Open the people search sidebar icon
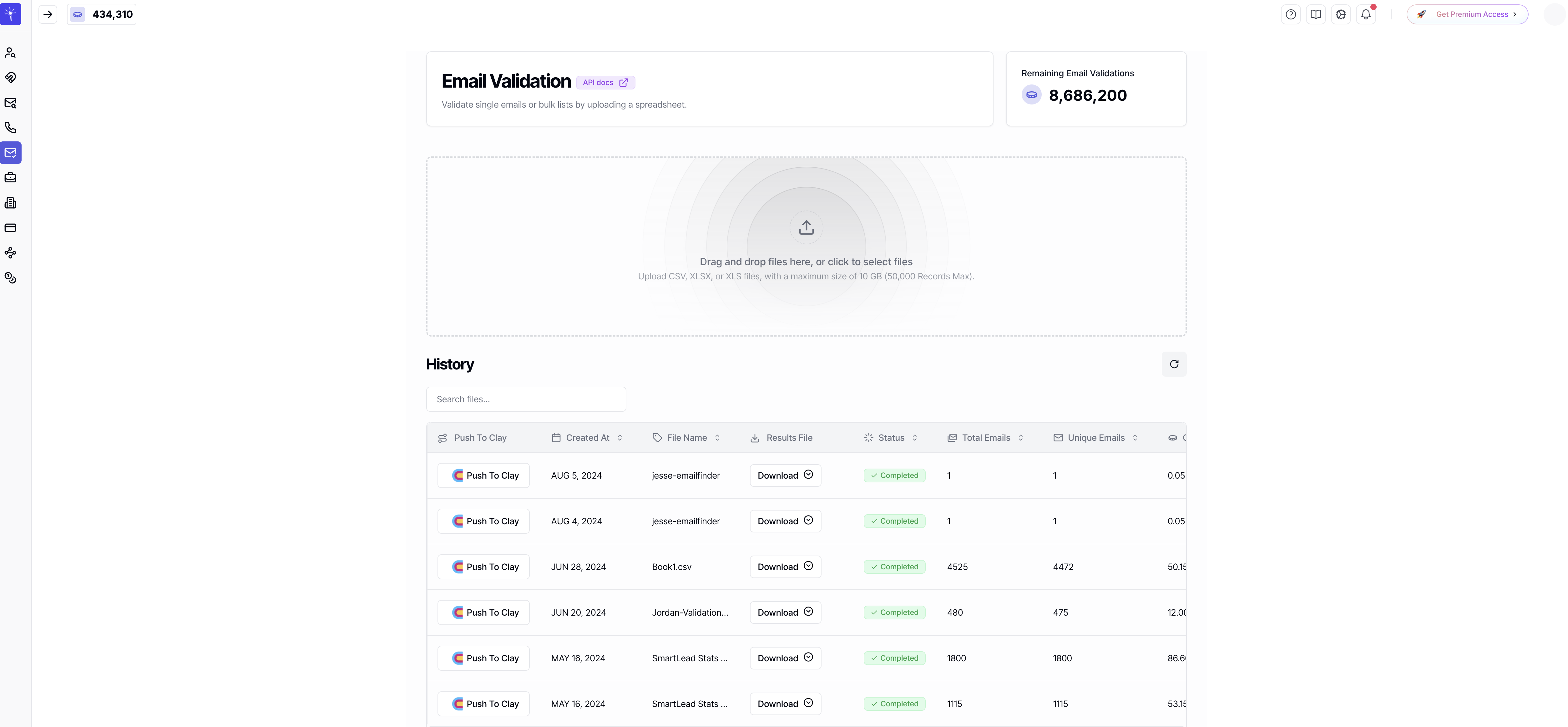 click(x=10, y=53)
